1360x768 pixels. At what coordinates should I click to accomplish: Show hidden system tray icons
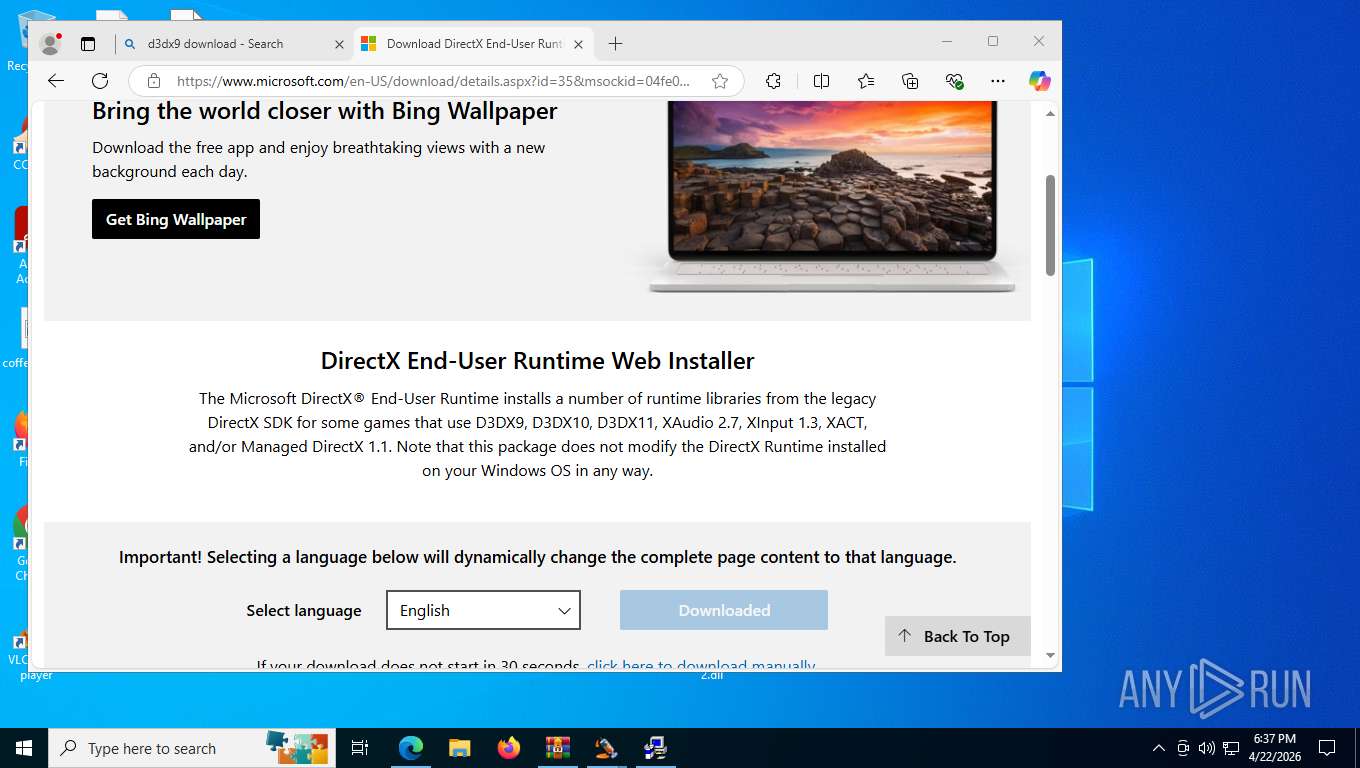click(x=1159, y=748)
